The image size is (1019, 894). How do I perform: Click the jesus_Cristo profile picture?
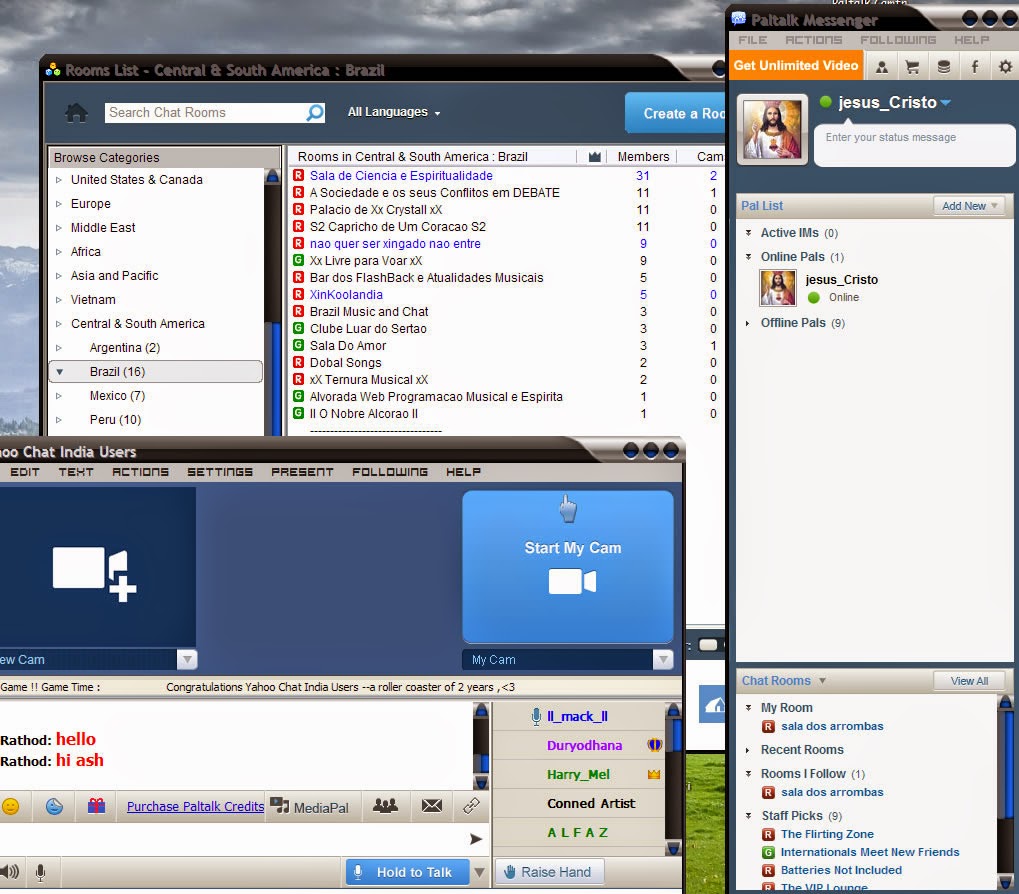[773, 129]
